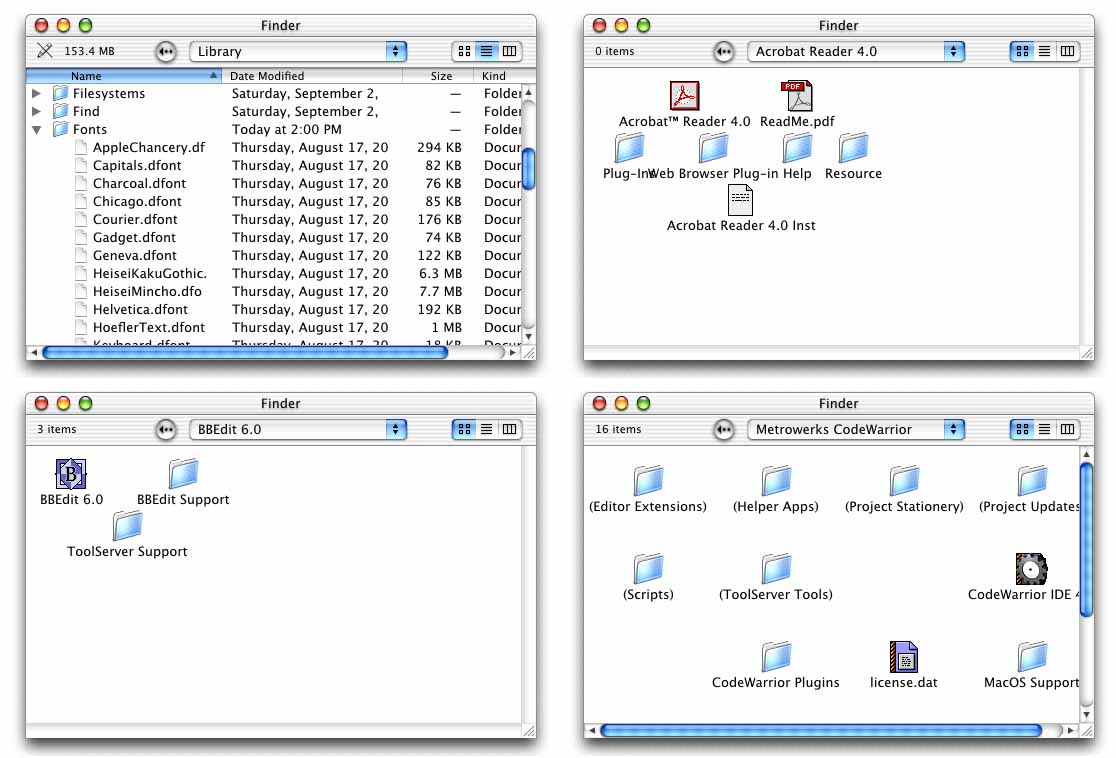Viewport: 1116px width, 758px height.
Task: Click the Library window horizontal scrollbar thumb
Action: [245, 352]
